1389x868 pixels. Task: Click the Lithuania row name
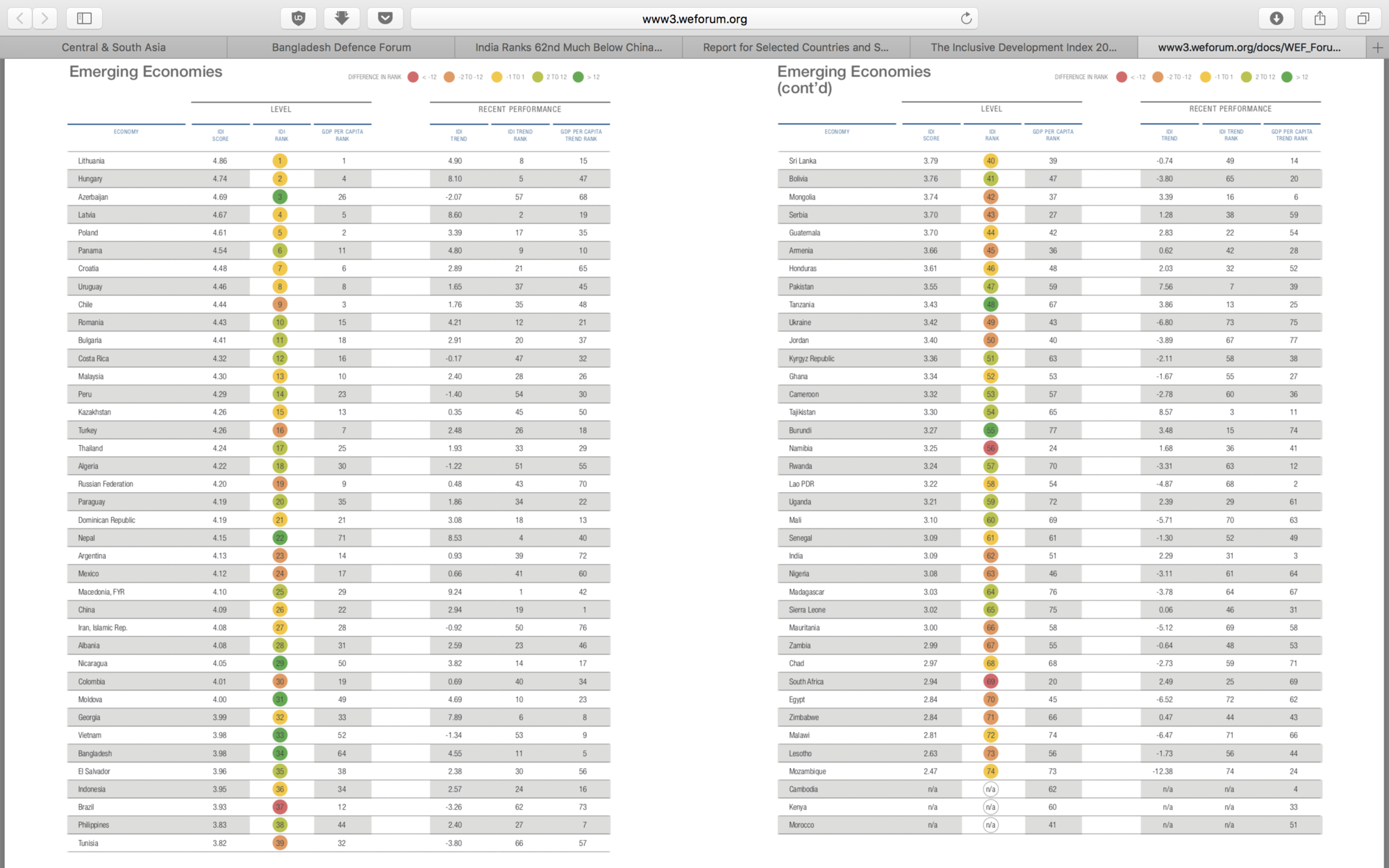tap(91, 160)
